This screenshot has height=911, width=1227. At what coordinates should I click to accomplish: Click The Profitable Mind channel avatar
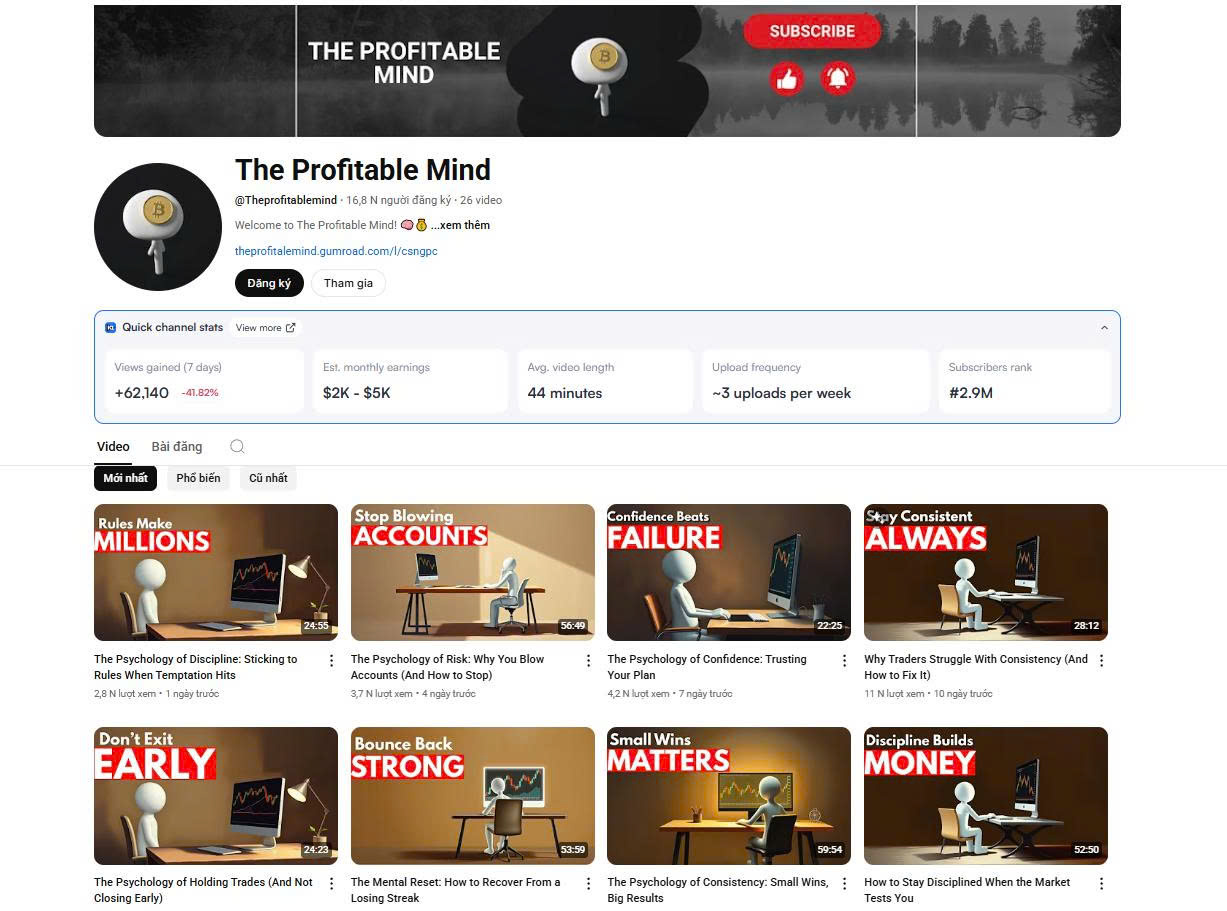pyautogui.click(x=158, y=227)
